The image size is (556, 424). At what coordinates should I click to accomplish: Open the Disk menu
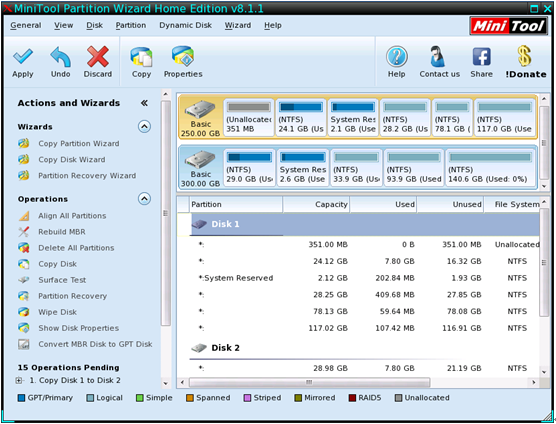[x=94, y=25]
